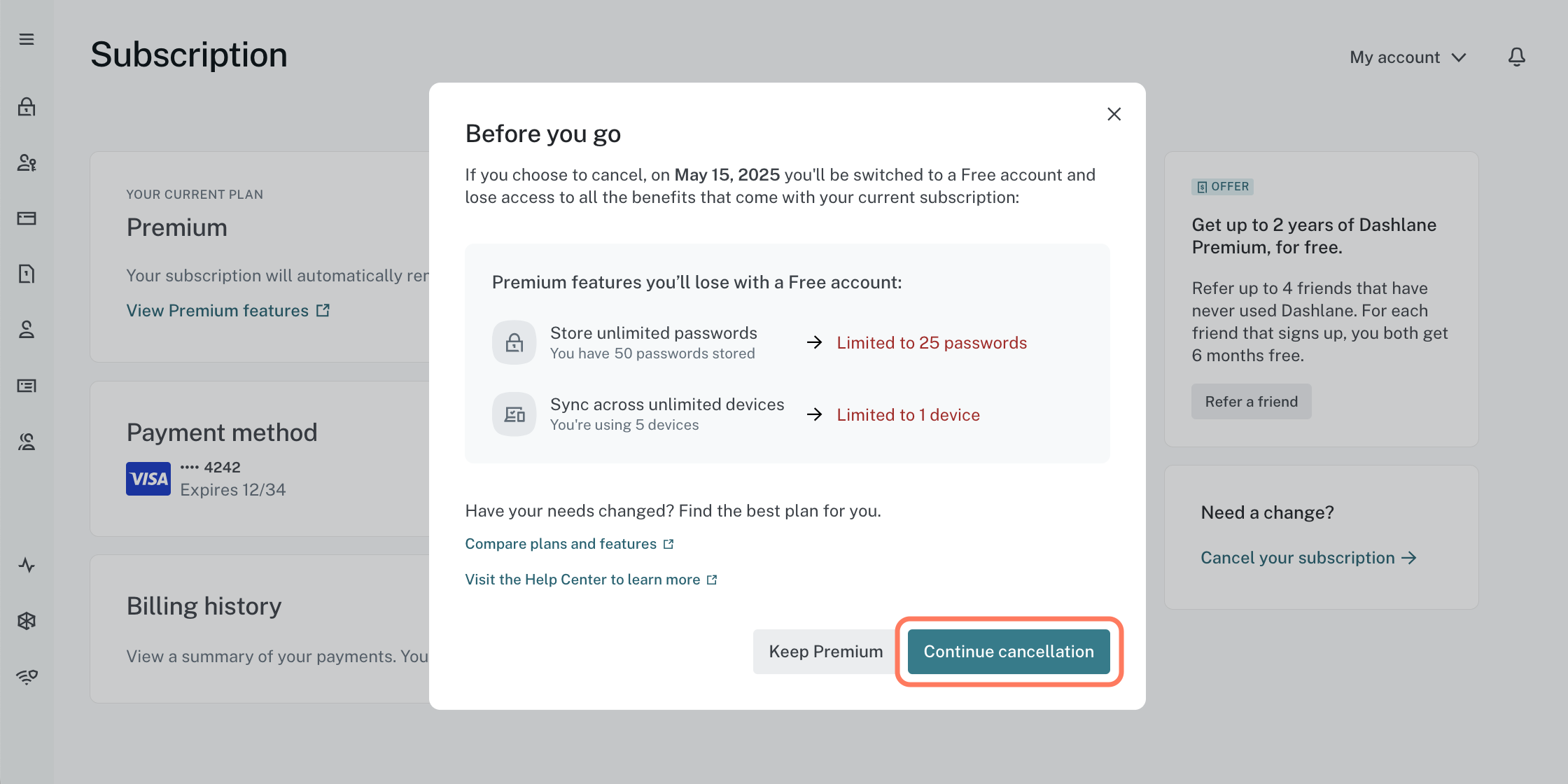Open the IDs icon in sidebar

click(x=27, y=386)
